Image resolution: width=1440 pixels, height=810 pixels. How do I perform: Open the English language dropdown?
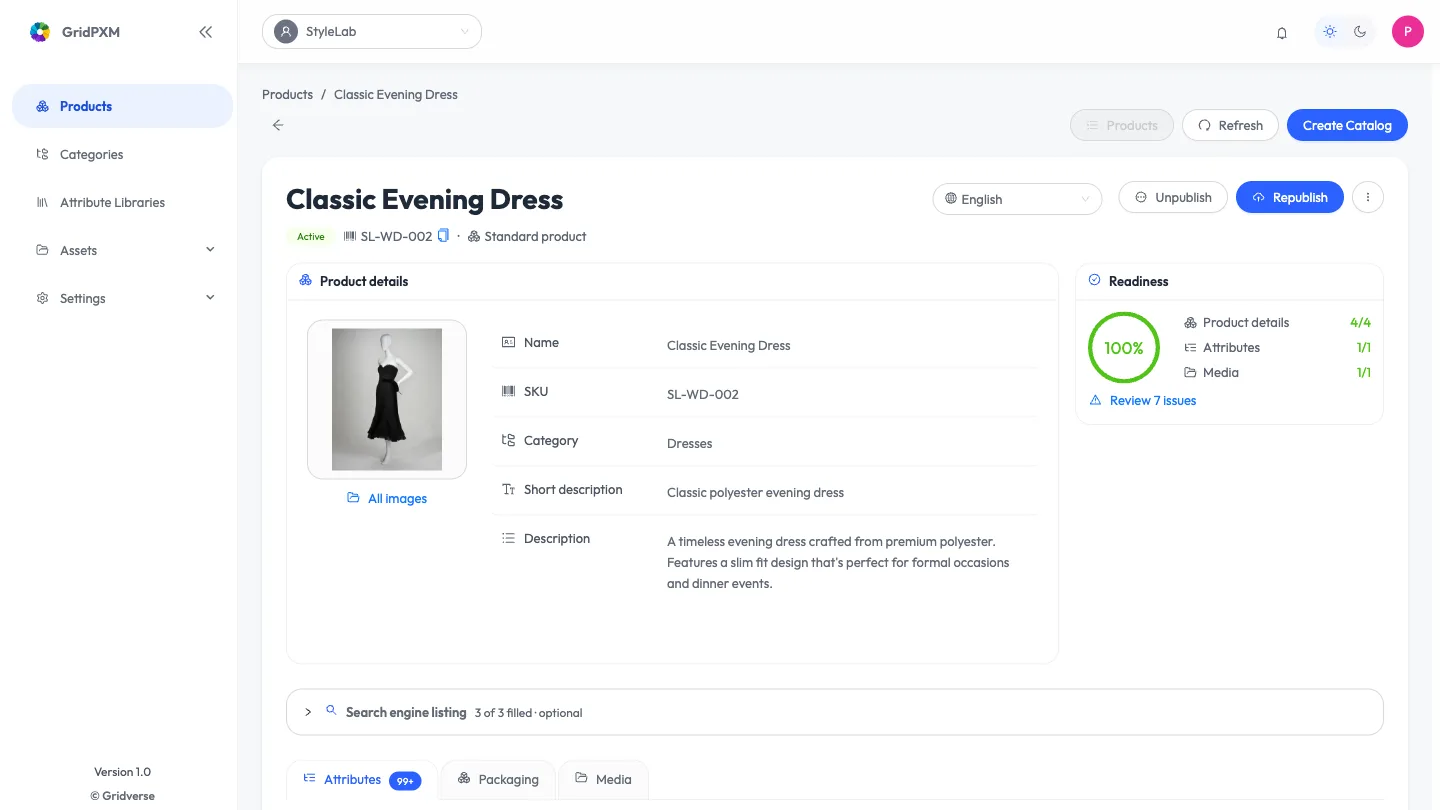(1017, 199)
